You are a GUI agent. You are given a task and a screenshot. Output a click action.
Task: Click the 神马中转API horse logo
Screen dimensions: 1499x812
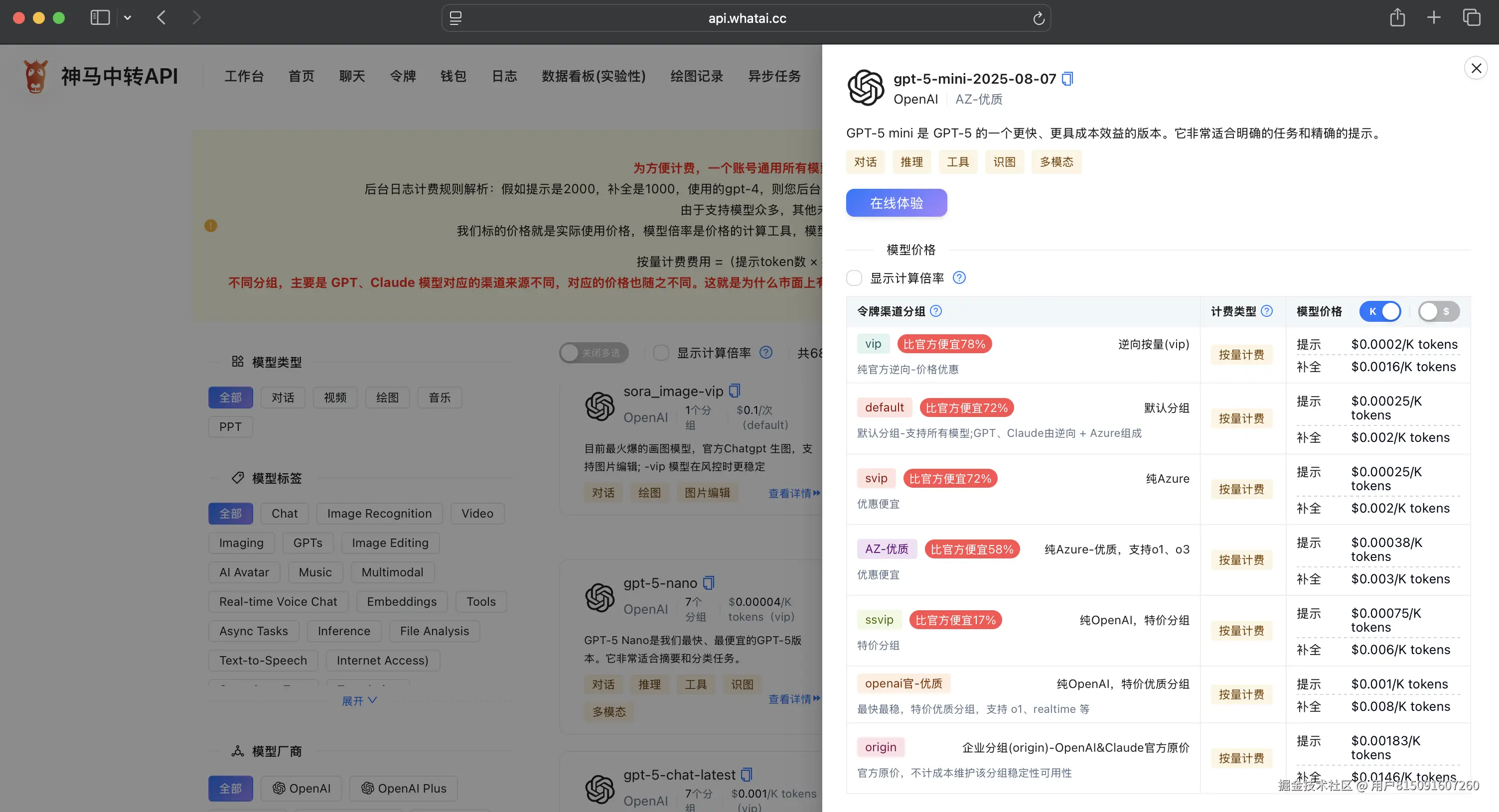34,76
